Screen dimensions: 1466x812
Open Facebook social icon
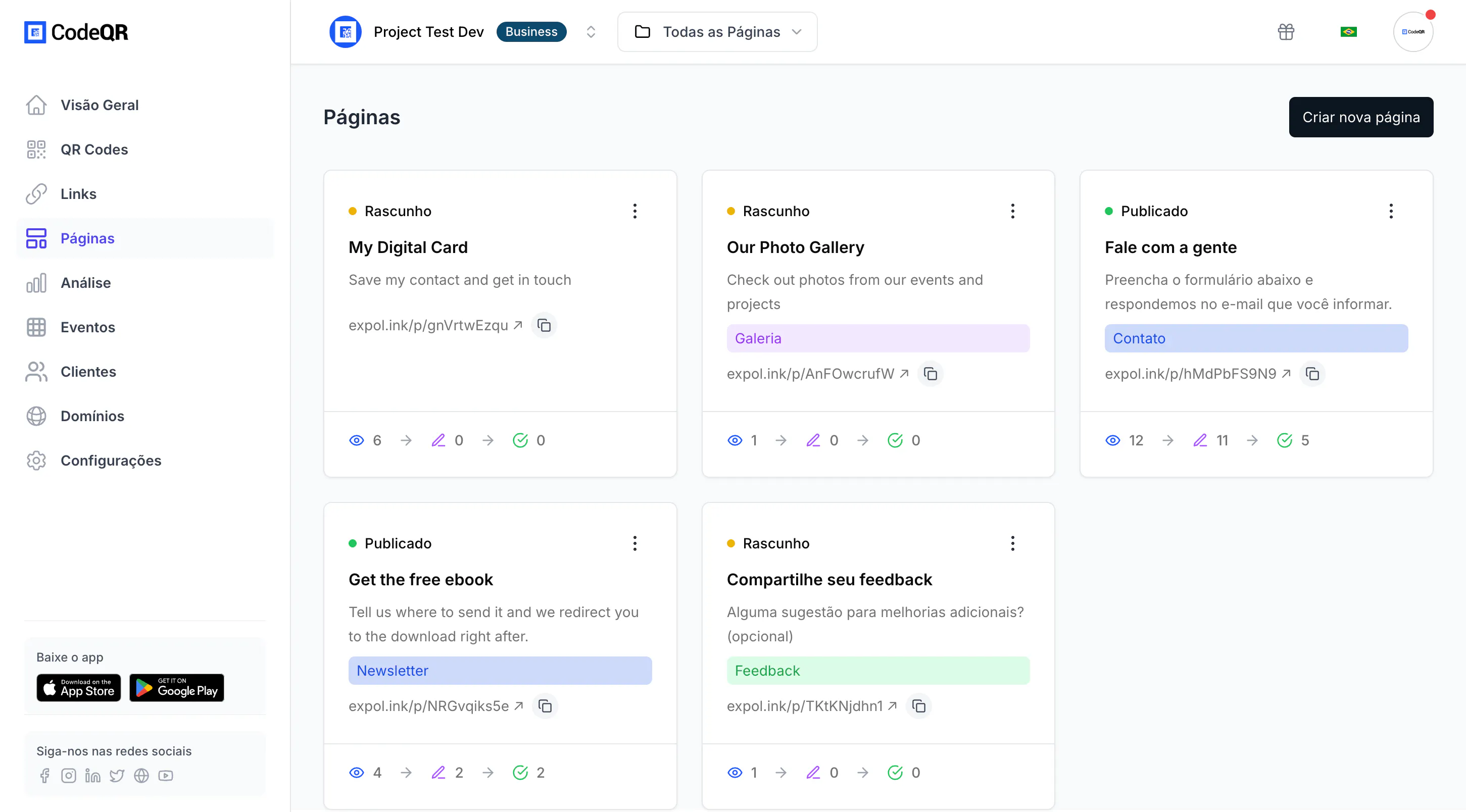click(x=44, y=775)
